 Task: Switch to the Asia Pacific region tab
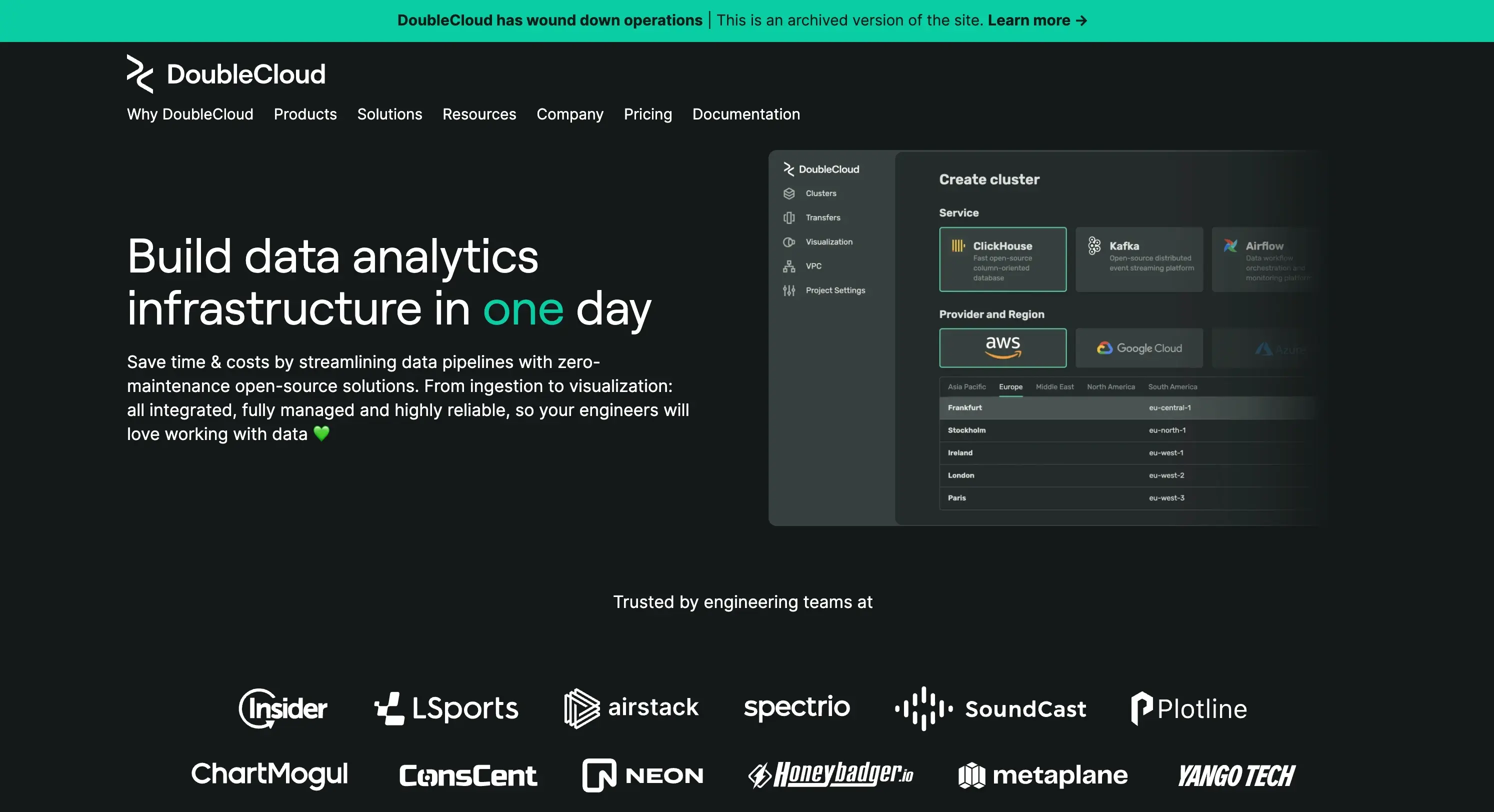(x=966, y=387)
